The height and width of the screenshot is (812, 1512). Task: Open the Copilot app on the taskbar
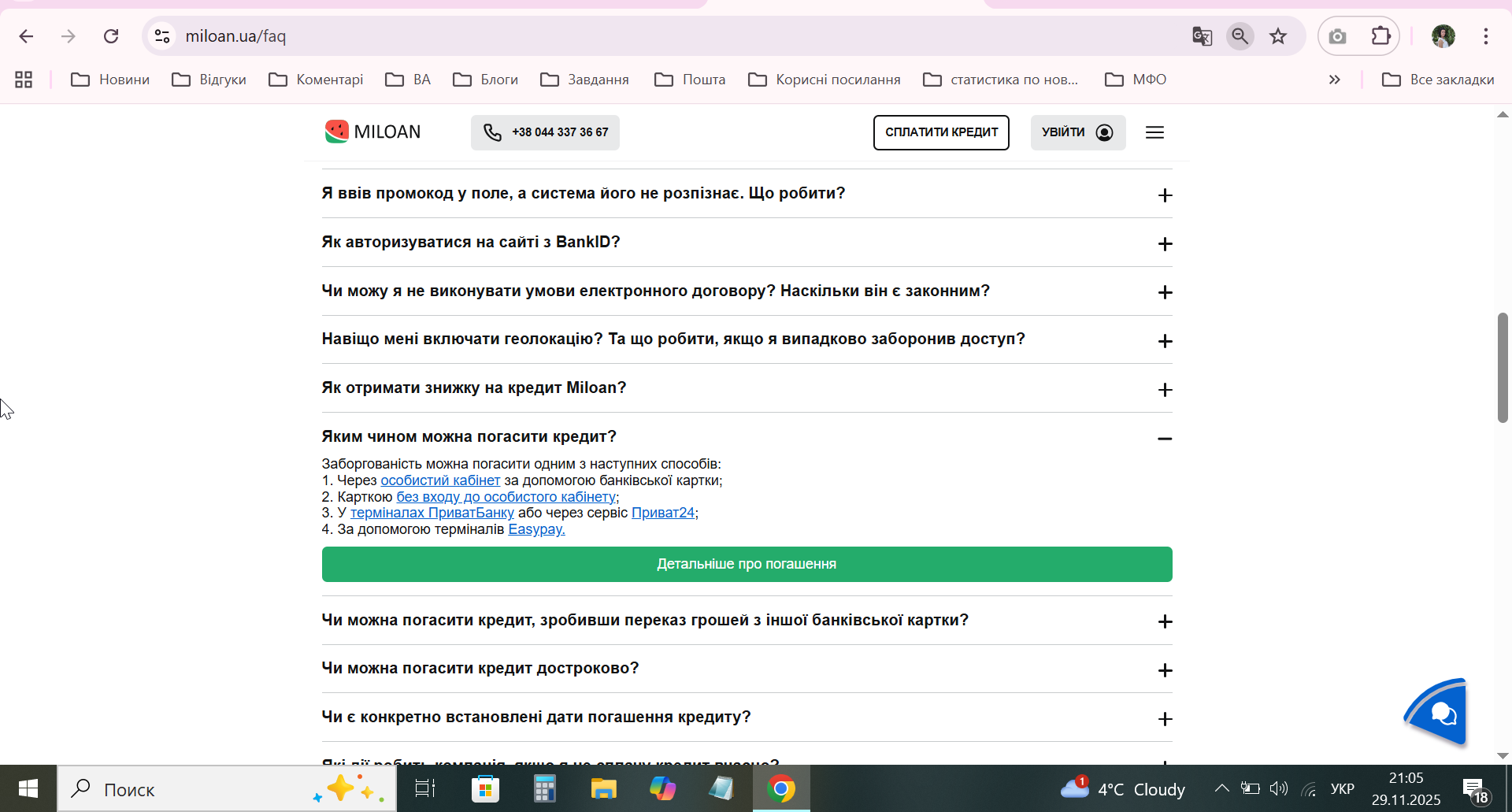point(662,788)
